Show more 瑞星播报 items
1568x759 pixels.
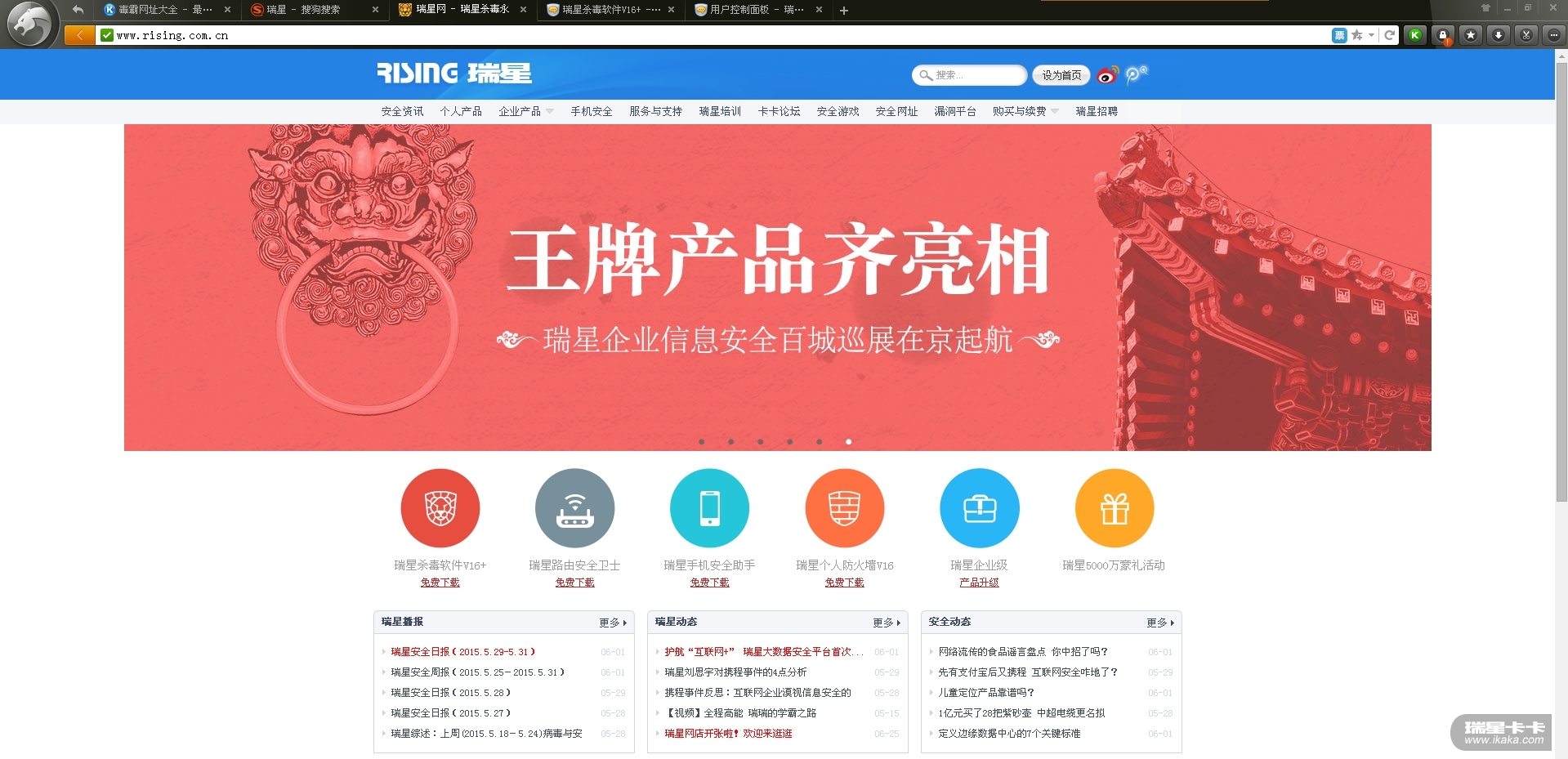click(x=613, y=623)
